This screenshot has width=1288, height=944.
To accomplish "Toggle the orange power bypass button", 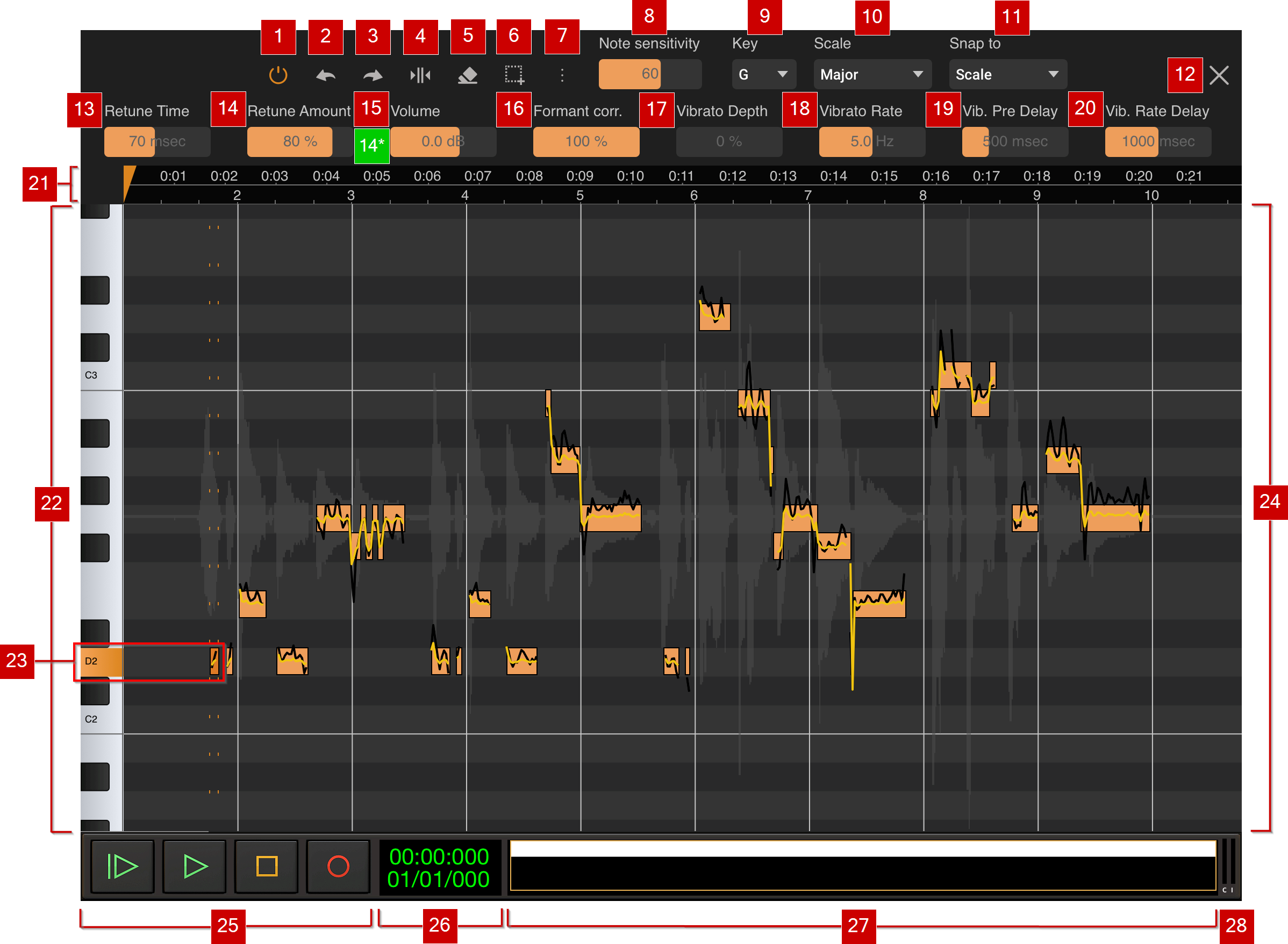I will pos(278,75).
